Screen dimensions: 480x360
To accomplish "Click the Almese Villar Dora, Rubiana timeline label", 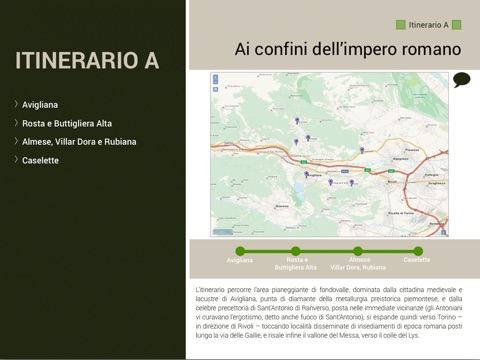I will (x=358, y=264).
